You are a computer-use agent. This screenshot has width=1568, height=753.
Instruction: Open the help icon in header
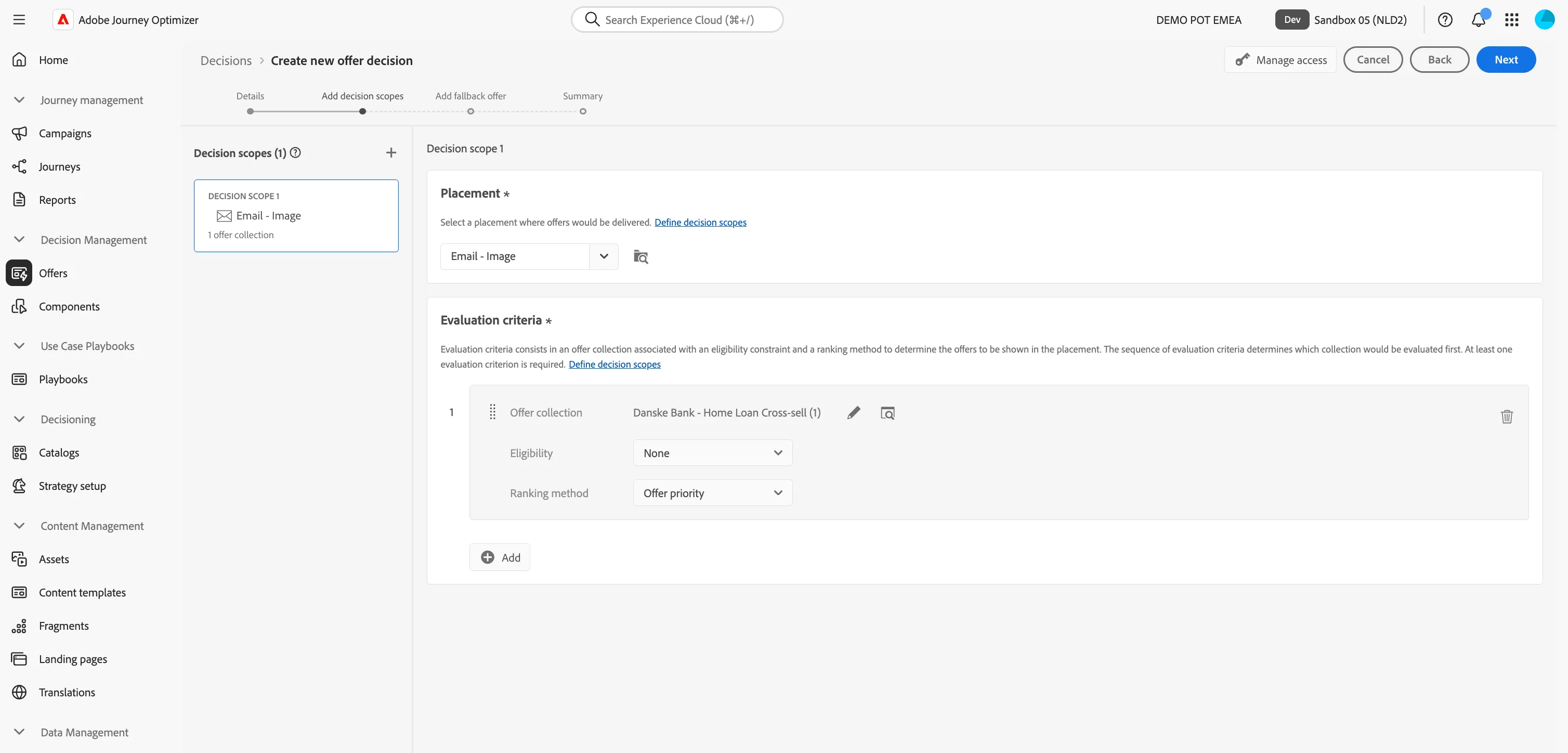click(1445, 19)
